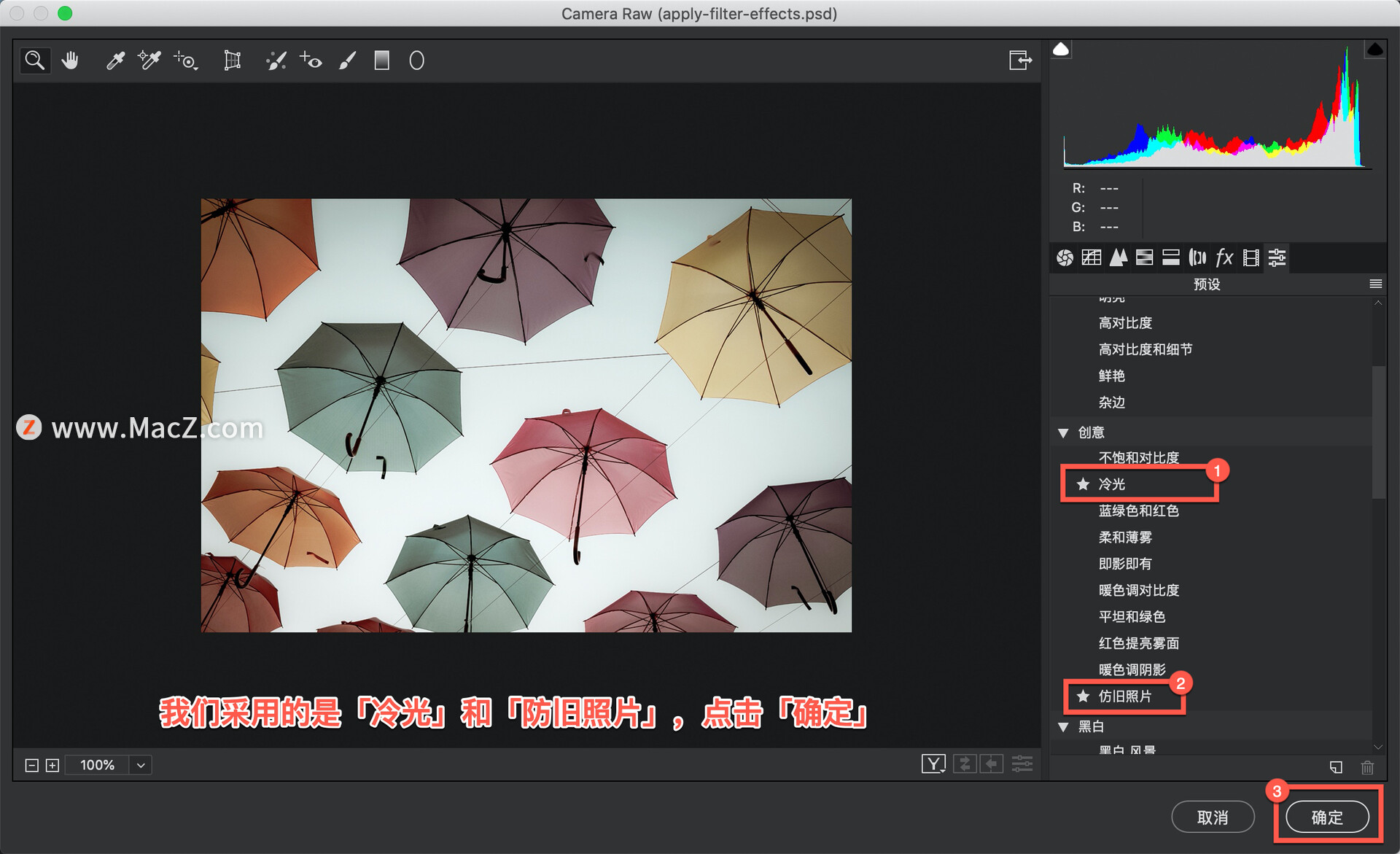Click the presets list scrollbar
The width and height of the screenshot is (1400, 854).
1378,432
